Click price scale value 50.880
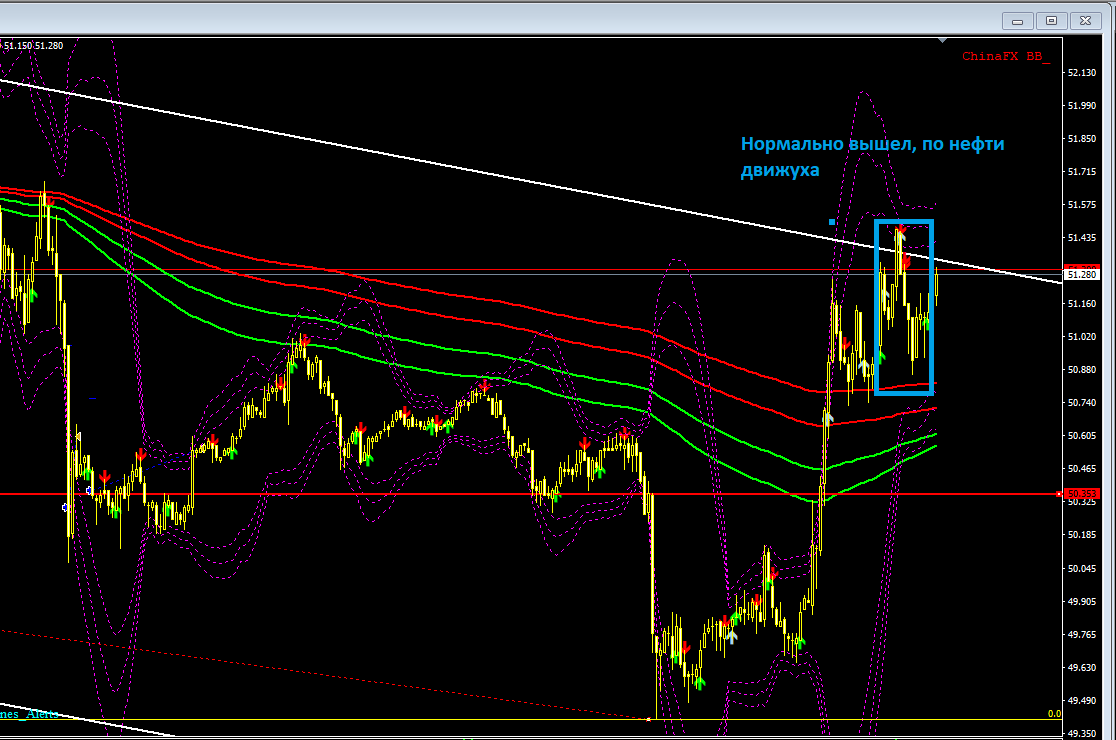Image resolution: width=1116 pixels, height=740 pixels. pyautogui.click(x=1082, y=370)
